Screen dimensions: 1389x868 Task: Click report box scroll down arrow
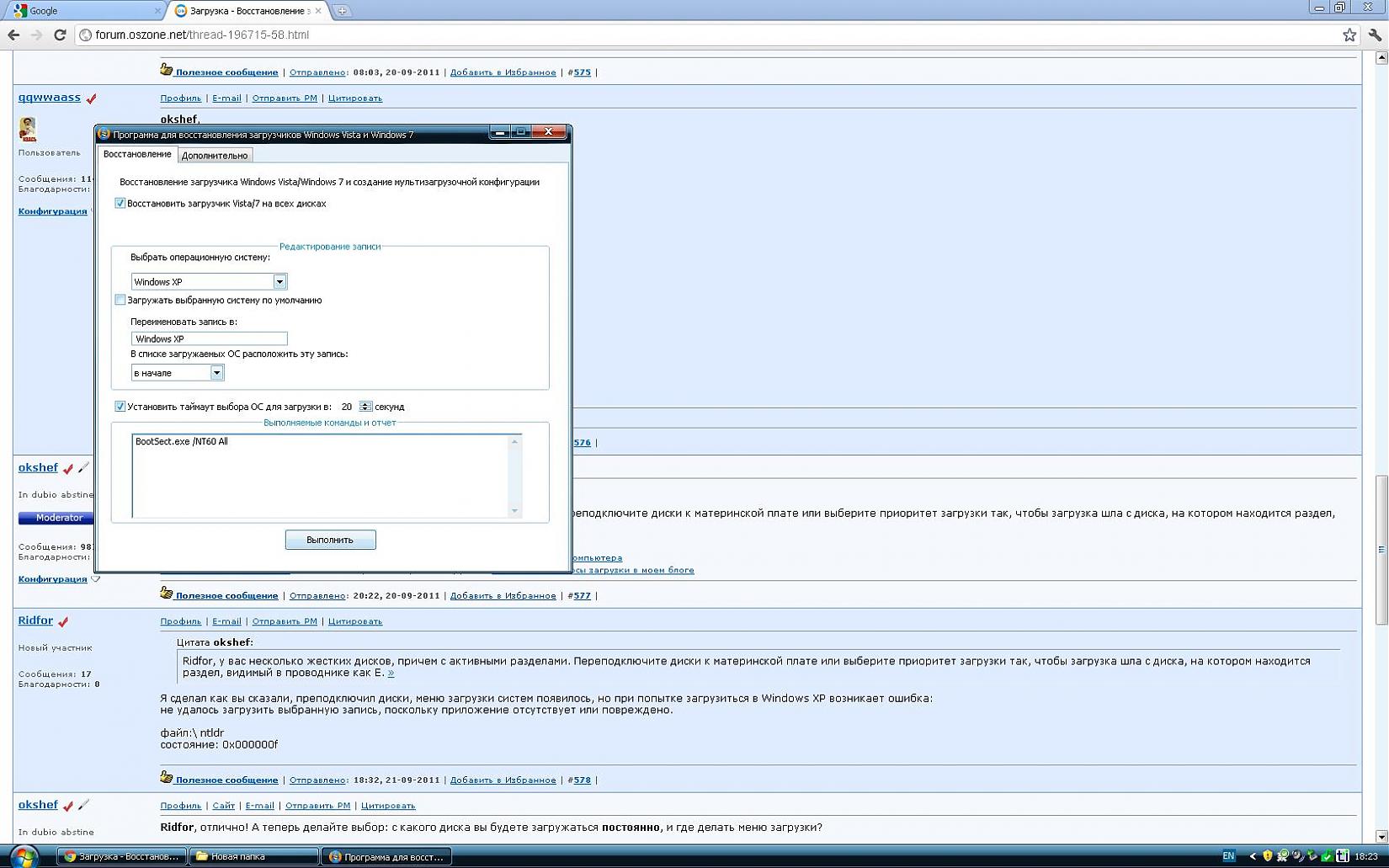pos(515,511)
